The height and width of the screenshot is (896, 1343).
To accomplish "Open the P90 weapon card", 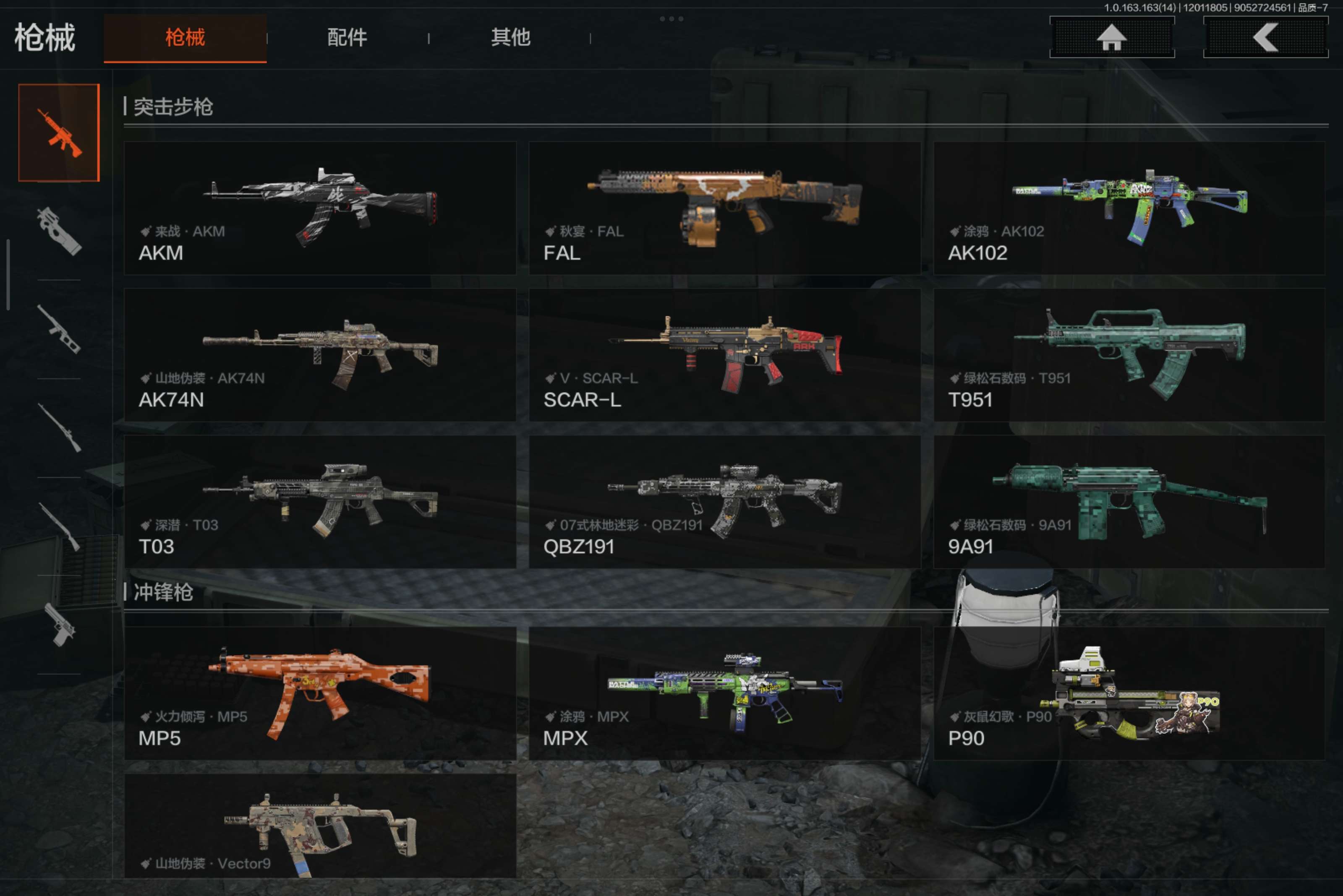I will click(x=1129, y=693).
